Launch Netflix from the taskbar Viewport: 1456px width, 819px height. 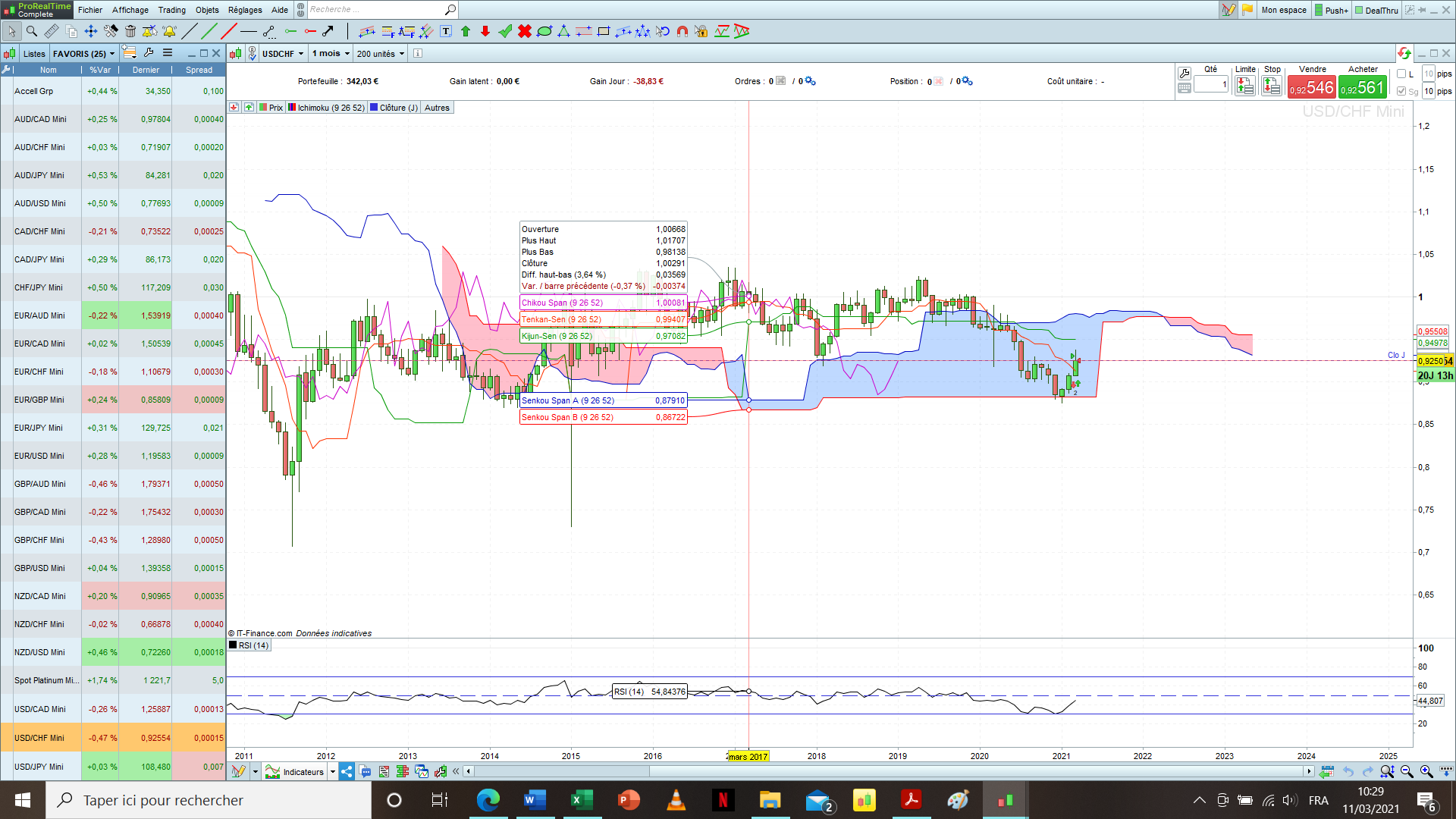(x=723, y=800)
